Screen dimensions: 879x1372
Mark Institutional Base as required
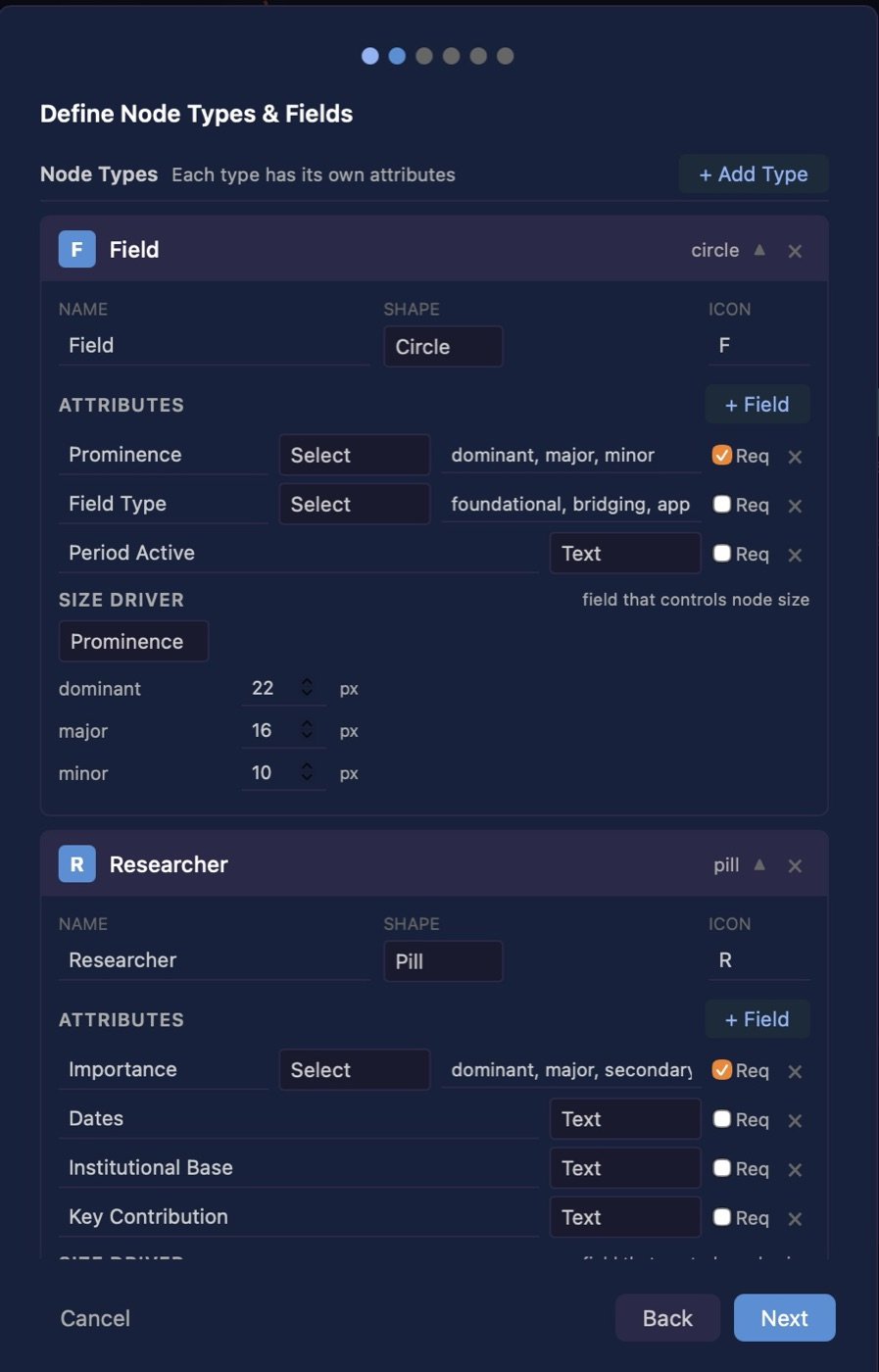722,1167
